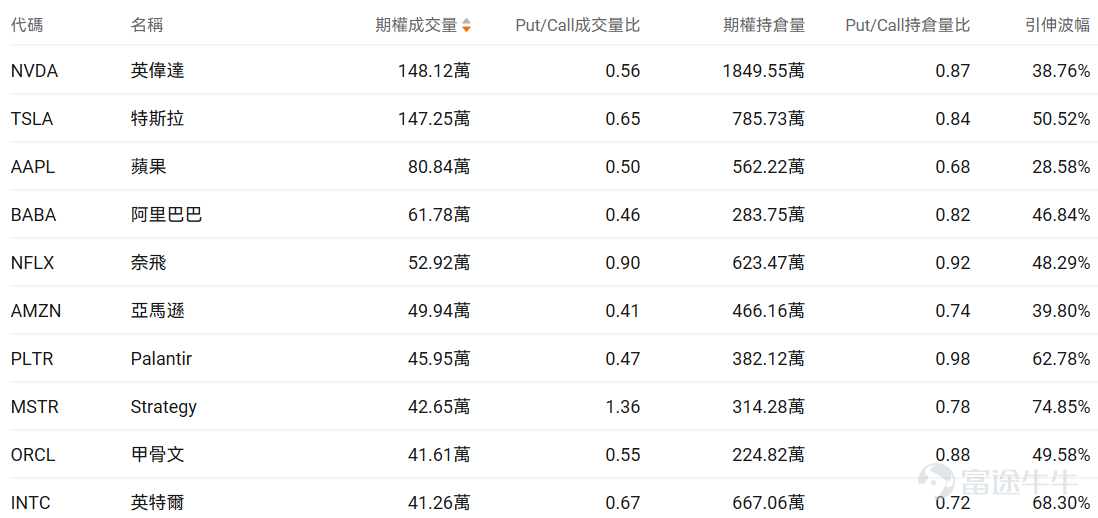Viewport: 1098px width, 518px height.
Task: Select the AMZN ticker code
Action: (36, 311)
